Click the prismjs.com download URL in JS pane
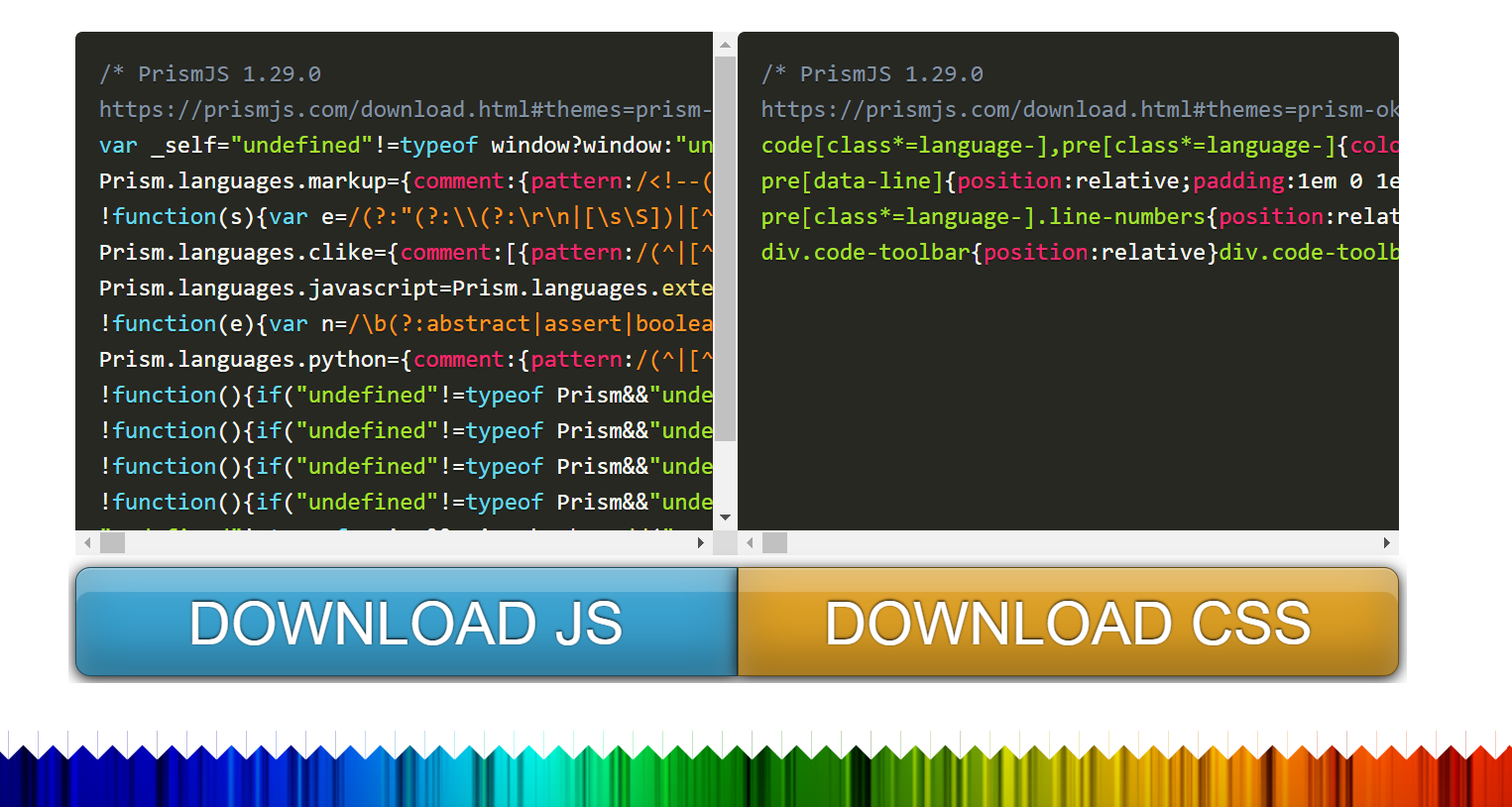The width and height of the screenshot is (1512, 807). point(406,109)
